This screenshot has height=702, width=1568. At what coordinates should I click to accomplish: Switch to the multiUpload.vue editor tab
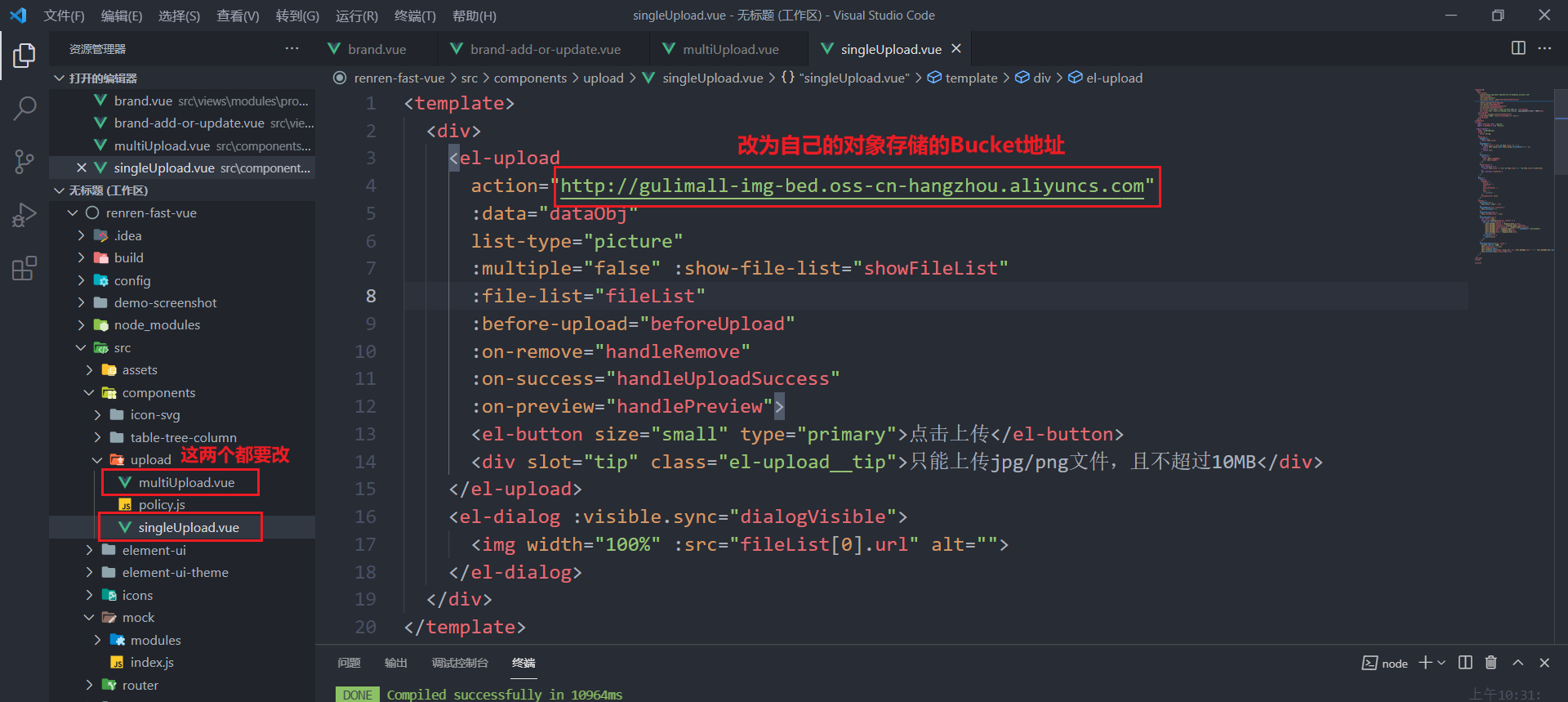tap(730, 49)
